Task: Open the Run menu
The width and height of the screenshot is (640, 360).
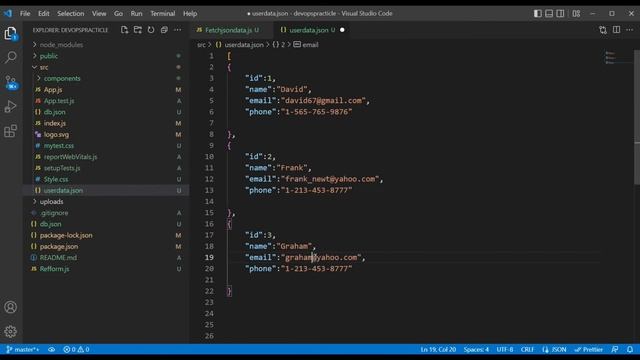Action: [136, 13]
